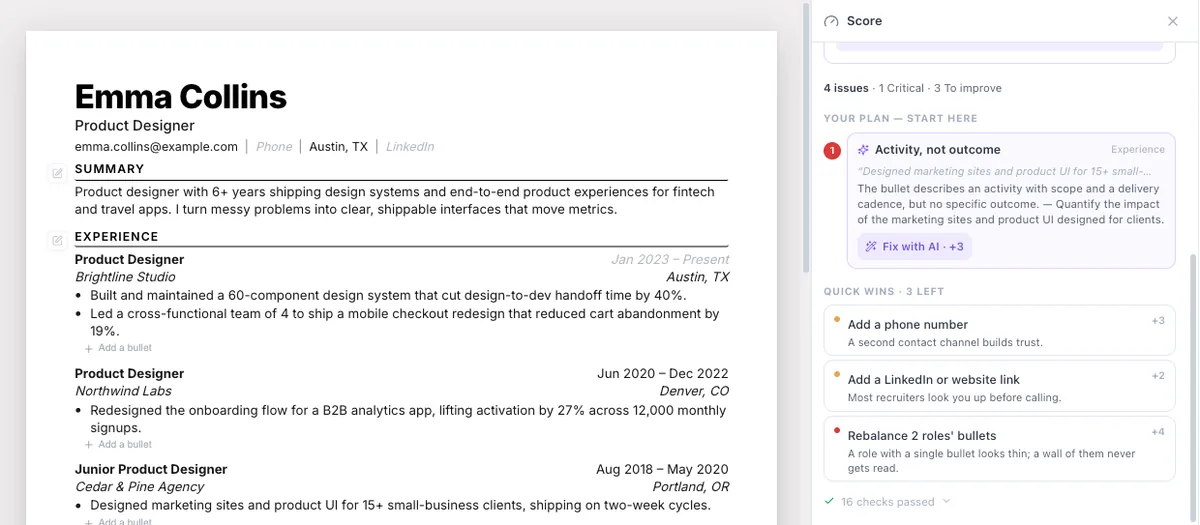This screenshot has height=525, width=1200.
Task: Click the LinkedIn placeholder in contact line
Action: coord(410,147)
